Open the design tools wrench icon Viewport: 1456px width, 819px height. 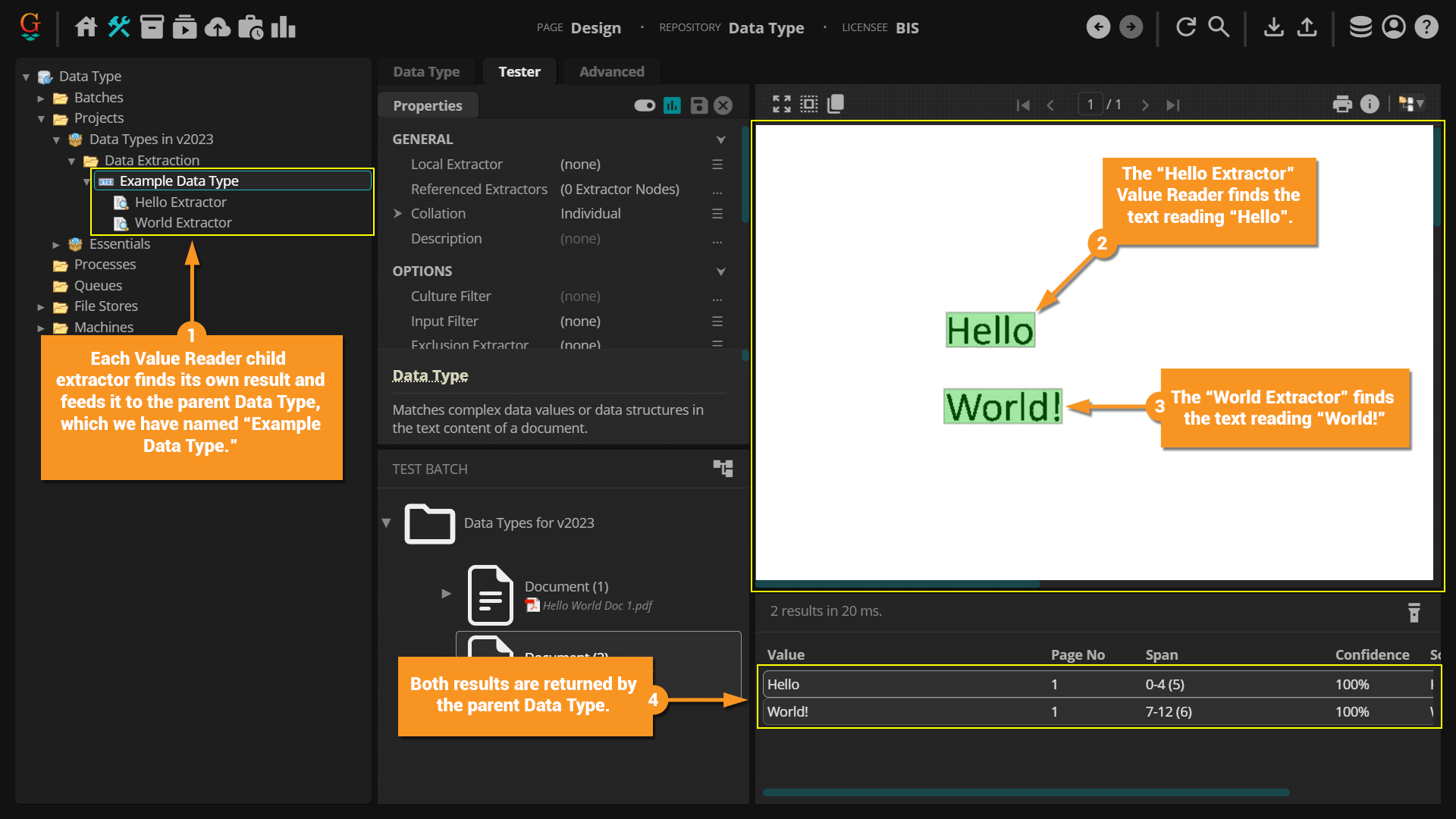[x=119, y=27]
